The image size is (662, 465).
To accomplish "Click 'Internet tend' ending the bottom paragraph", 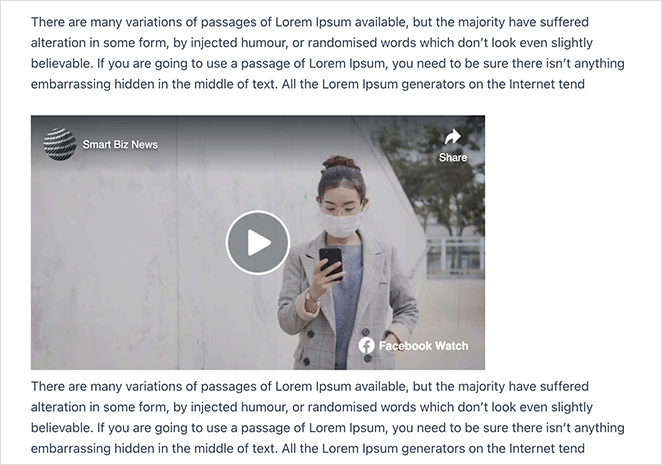I will 547,449.
